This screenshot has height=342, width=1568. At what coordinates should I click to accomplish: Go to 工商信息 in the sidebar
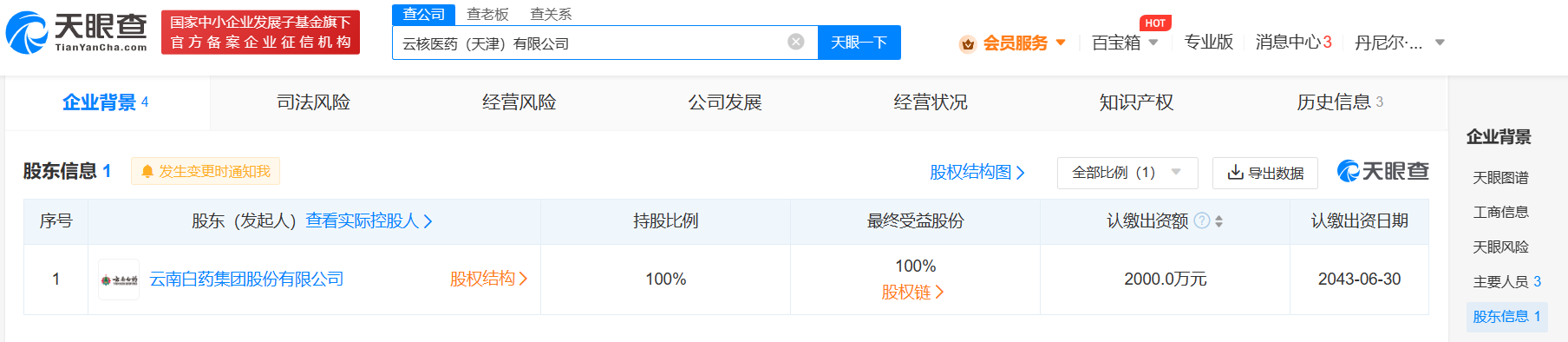coord(1500,212)
